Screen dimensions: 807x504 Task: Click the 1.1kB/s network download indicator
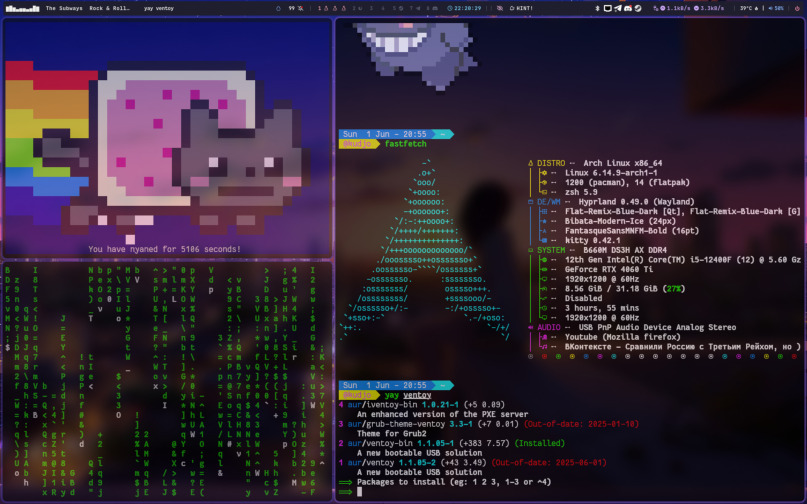click(x=673, y=8)
